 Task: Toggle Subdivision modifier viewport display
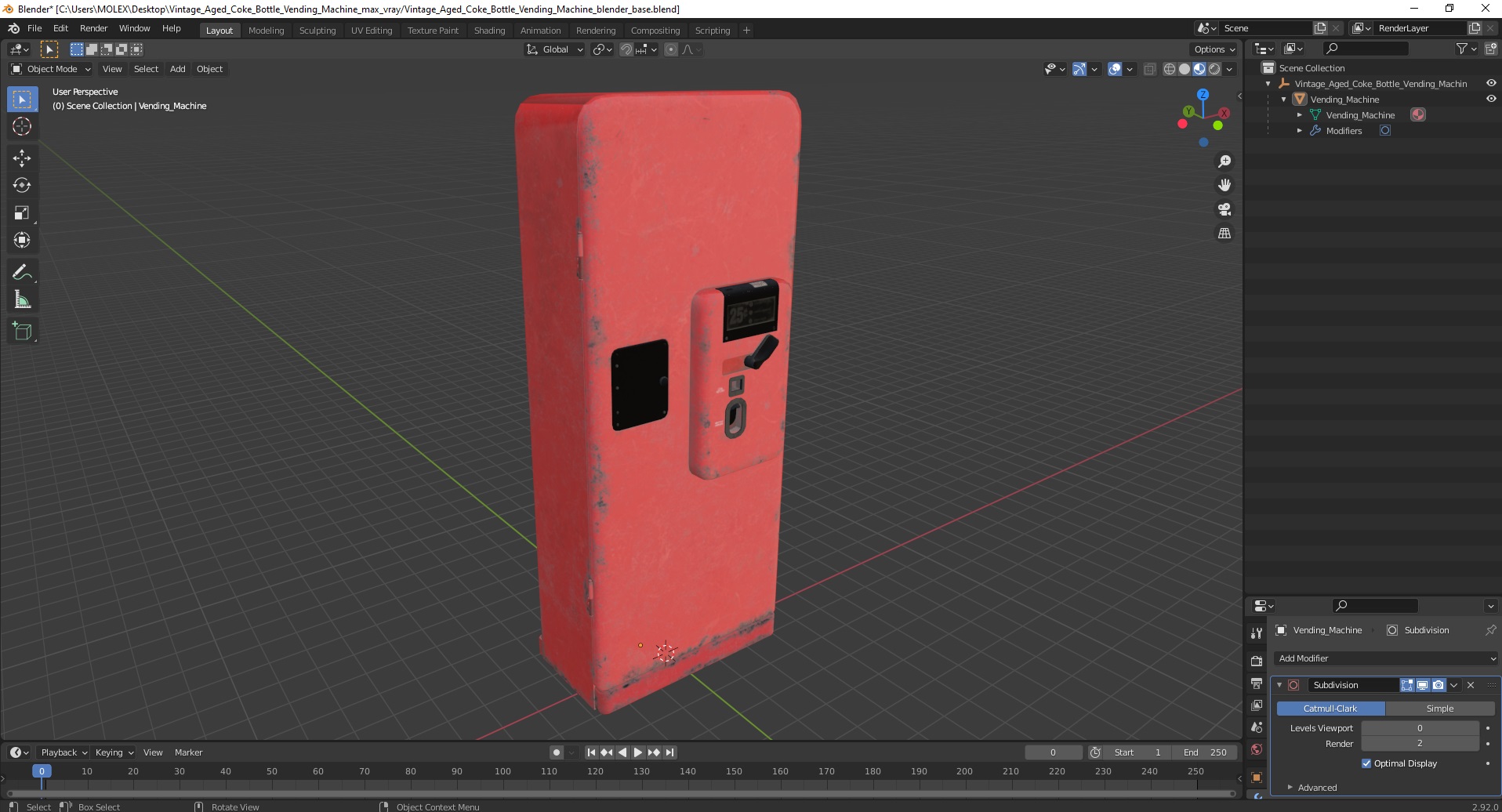(x=1423, y=685)
